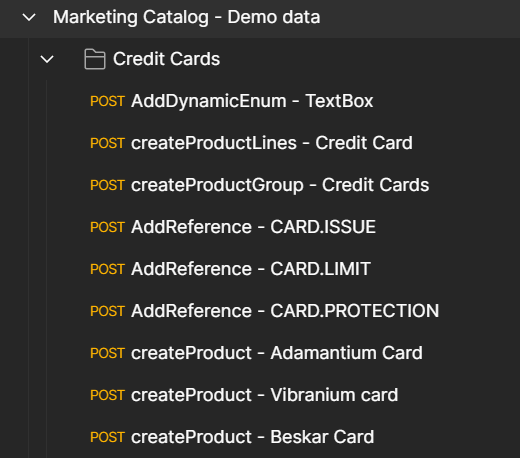Image resolution: width=520 pixels, height=458 pixels.
Task: Click POST badge of AddDynamicEnum request
Action: [x=107, y=101]
